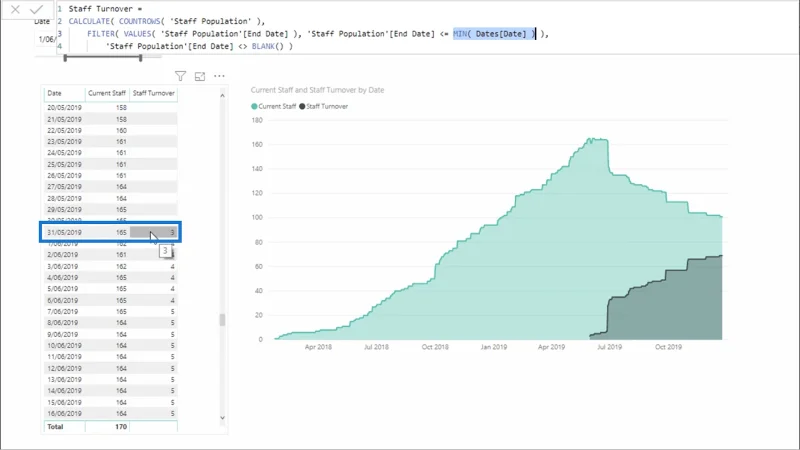Select the 21/05/2019 date row
800x450 pixels.
[111, 119]
